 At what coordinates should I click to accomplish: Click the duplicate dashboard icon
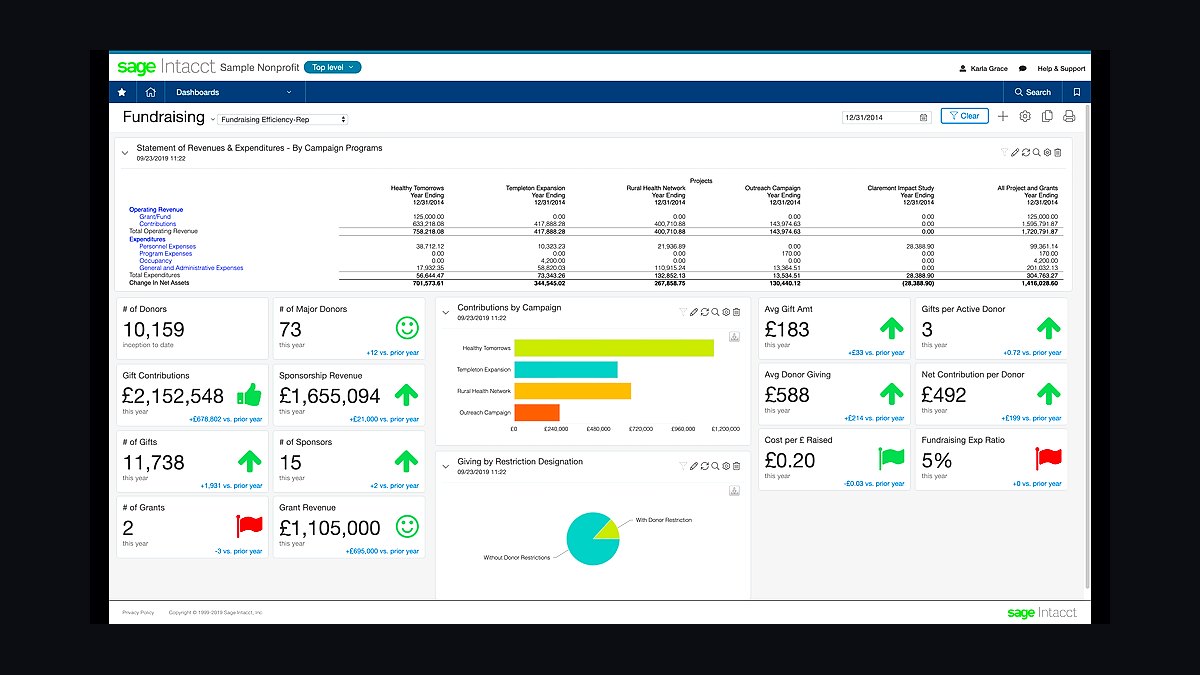(1047, 116)
